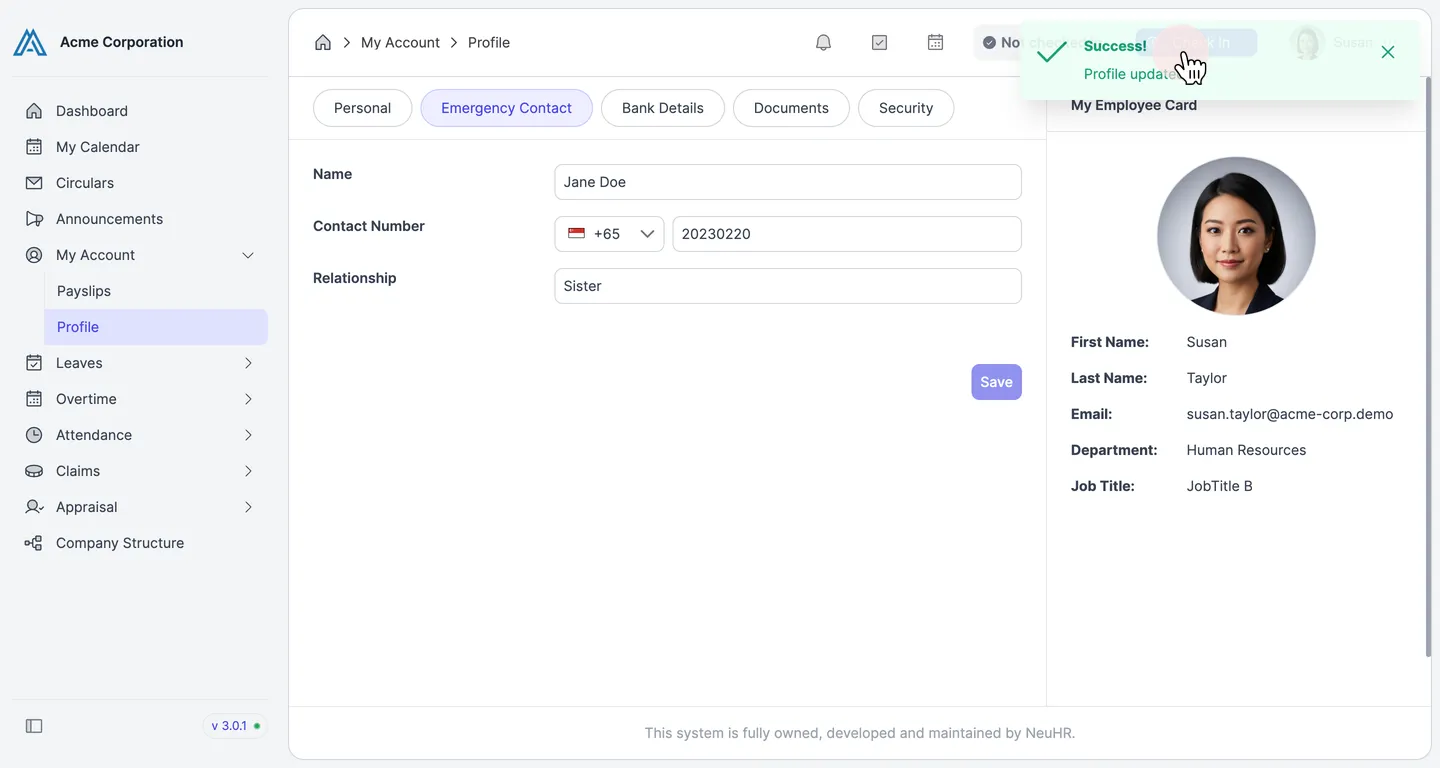Click the Profile breadcrumb text
Viewport: 1440px width, 768px height.
[489, 42]
